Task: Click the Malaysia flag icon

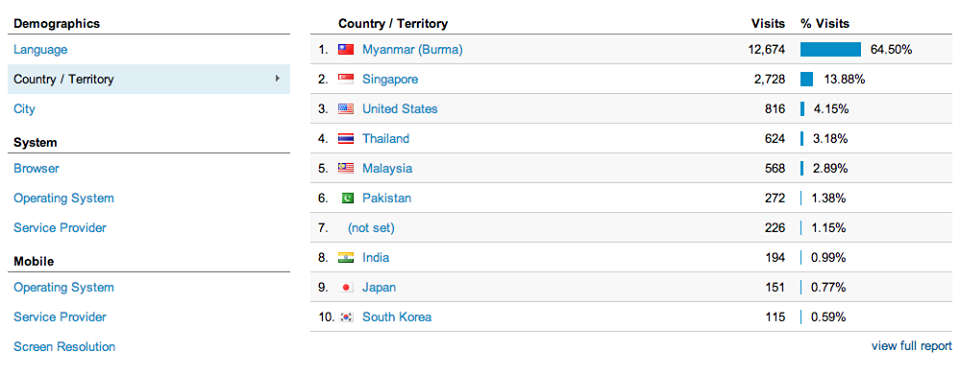Action: click(346, 168)
